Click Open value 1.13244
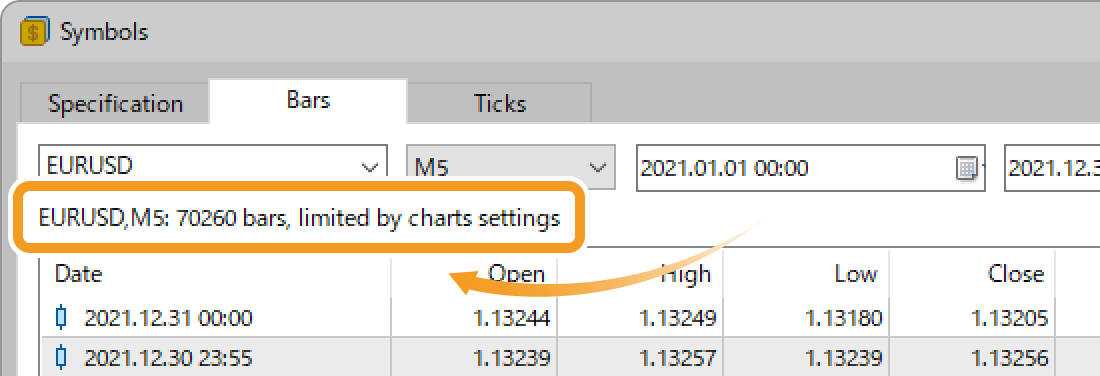Screen dimensions: 1100x376 511,318
